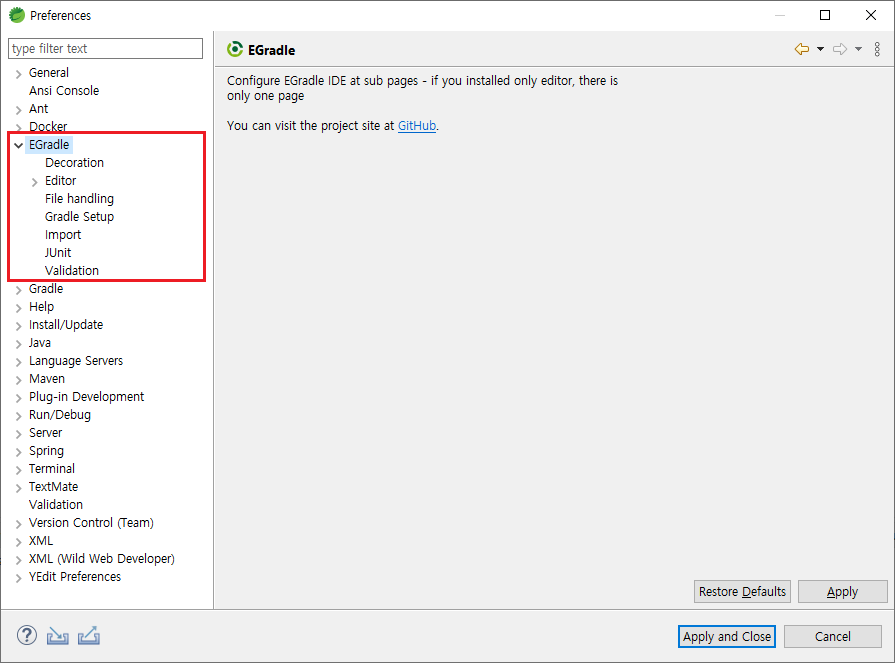This screenshot has width=895, height=663.
Task: Follow the GitHub project site link
Action: click(417, 126)
